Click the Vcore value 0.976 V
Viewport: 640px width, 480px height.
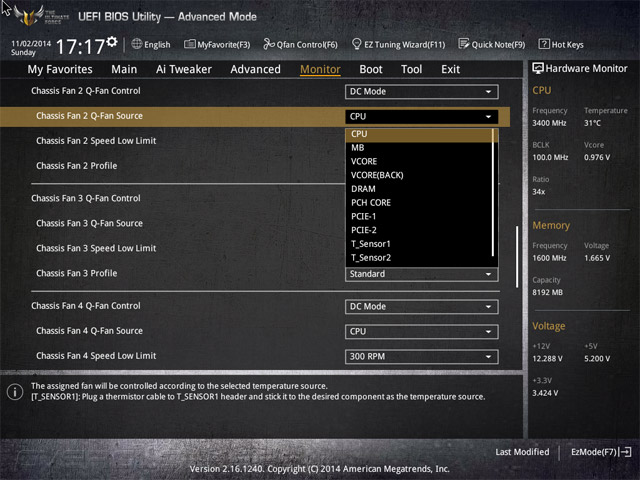[597, 158]
